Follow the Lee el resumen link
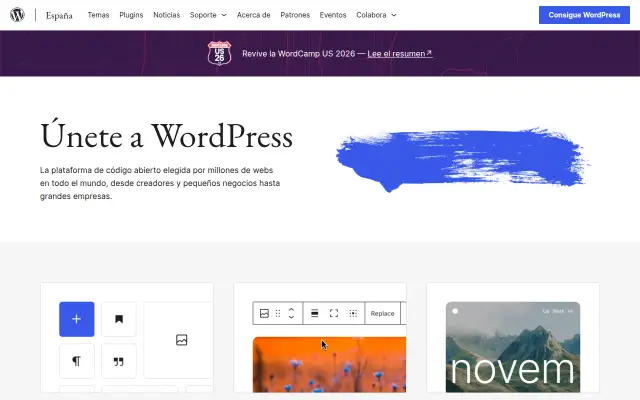The width and height of the screenshot is (640, 400). 400,53
